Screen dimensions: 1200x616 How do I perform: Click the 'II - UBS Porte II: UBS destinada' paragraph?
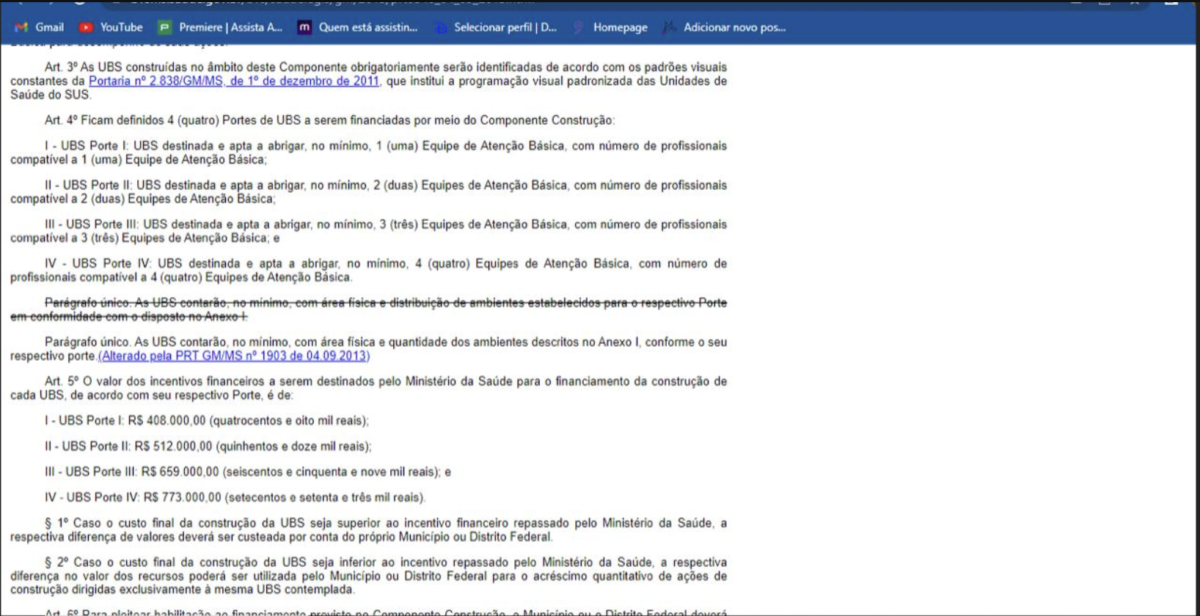coord(369,191)
